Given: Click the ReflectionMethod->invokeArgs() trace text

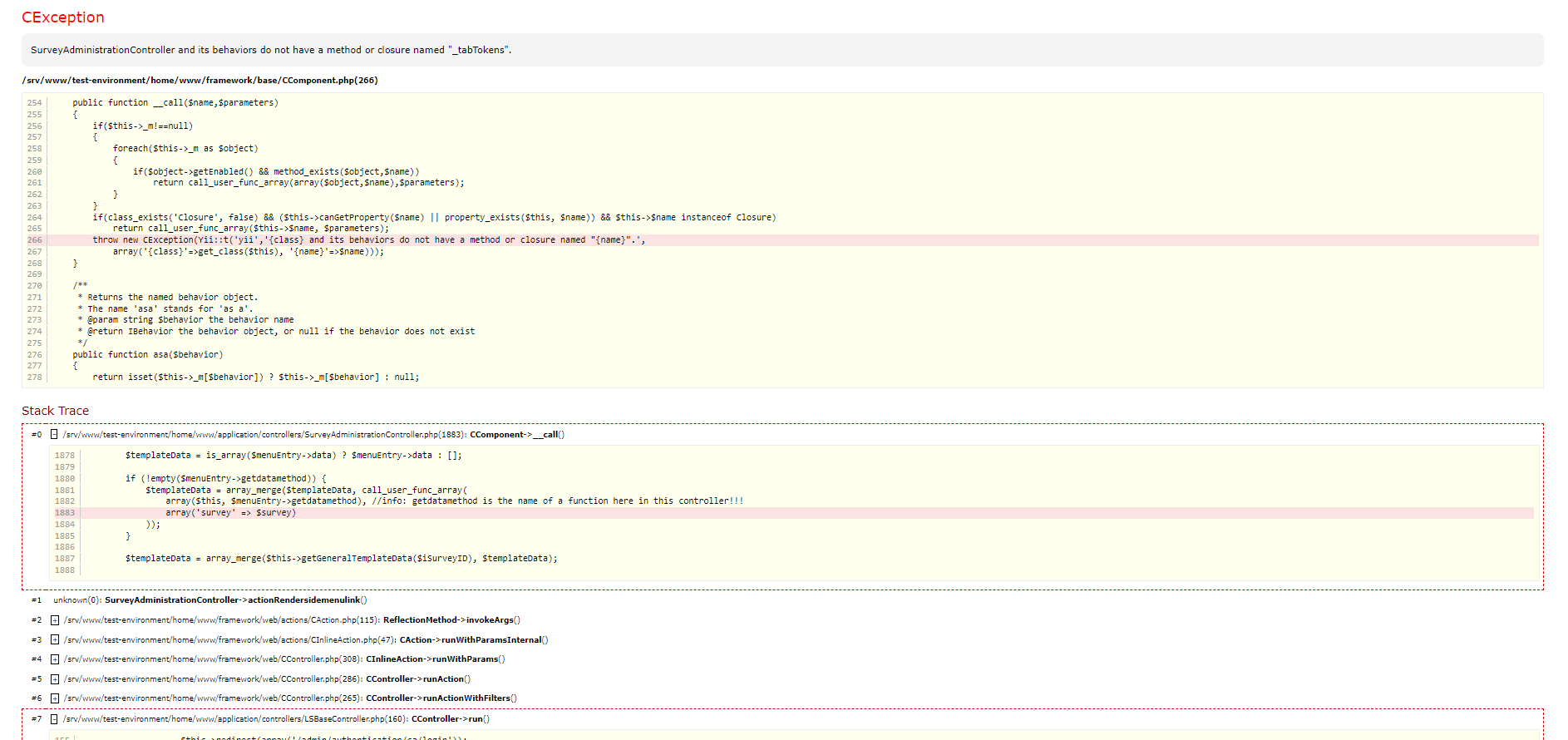Looking at the screenshot, I should point(451,620).
